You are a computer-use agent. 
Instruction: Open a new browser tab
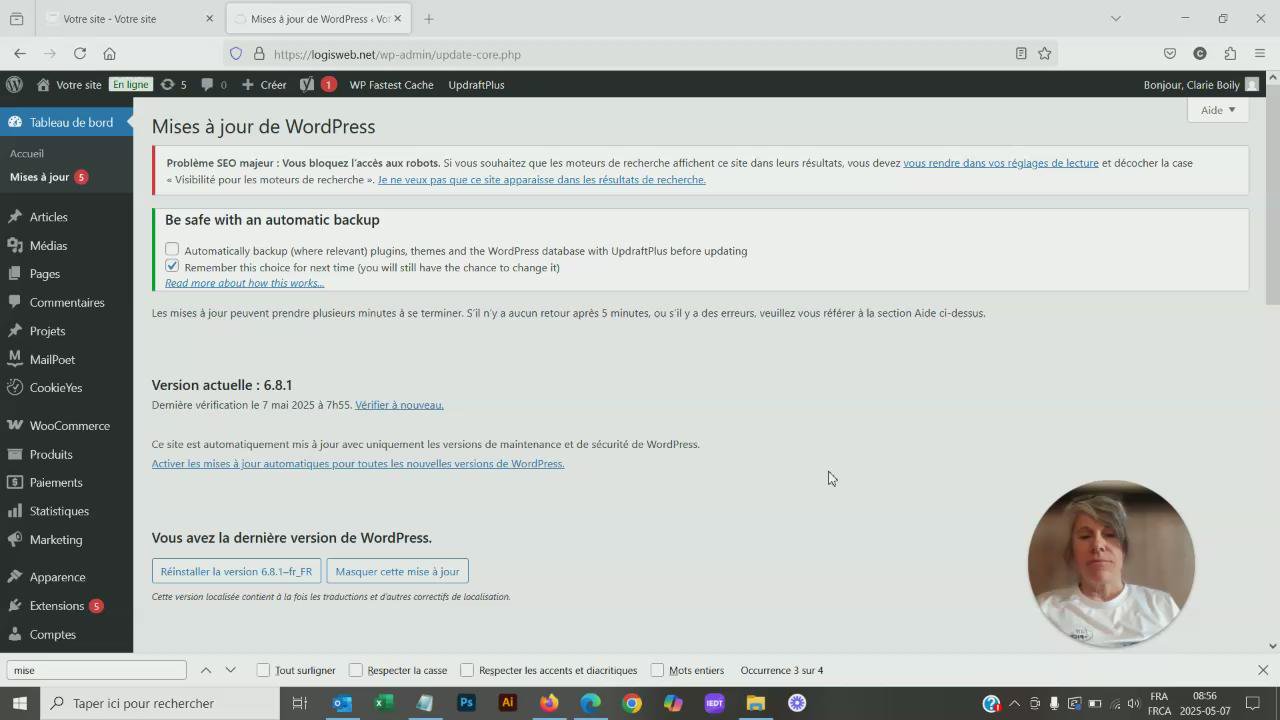[429, 19]
